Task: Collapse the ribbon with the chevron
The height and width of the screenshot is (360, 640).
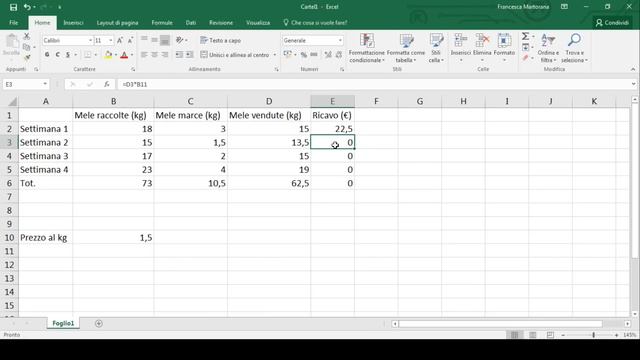Action: point(633,69)
